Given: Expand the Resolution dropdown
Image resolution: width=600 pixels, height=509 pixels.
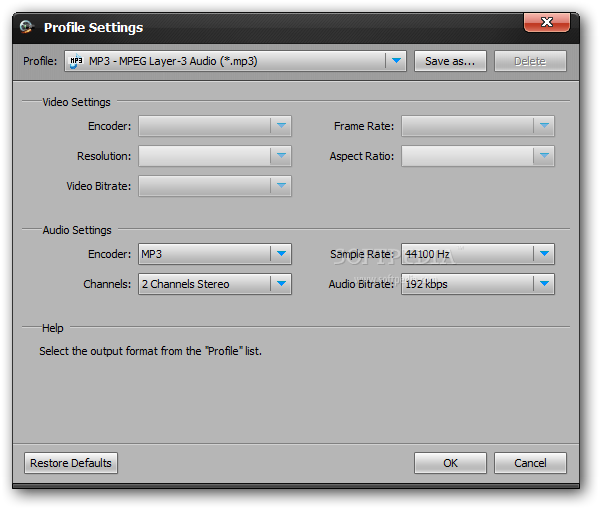Looking at the screenshot, I should coord(215,156).
